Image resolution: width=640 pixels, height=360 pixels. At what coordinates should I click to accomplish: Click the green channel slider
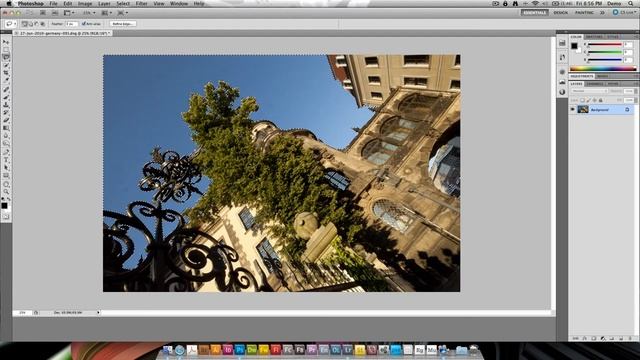604,52
